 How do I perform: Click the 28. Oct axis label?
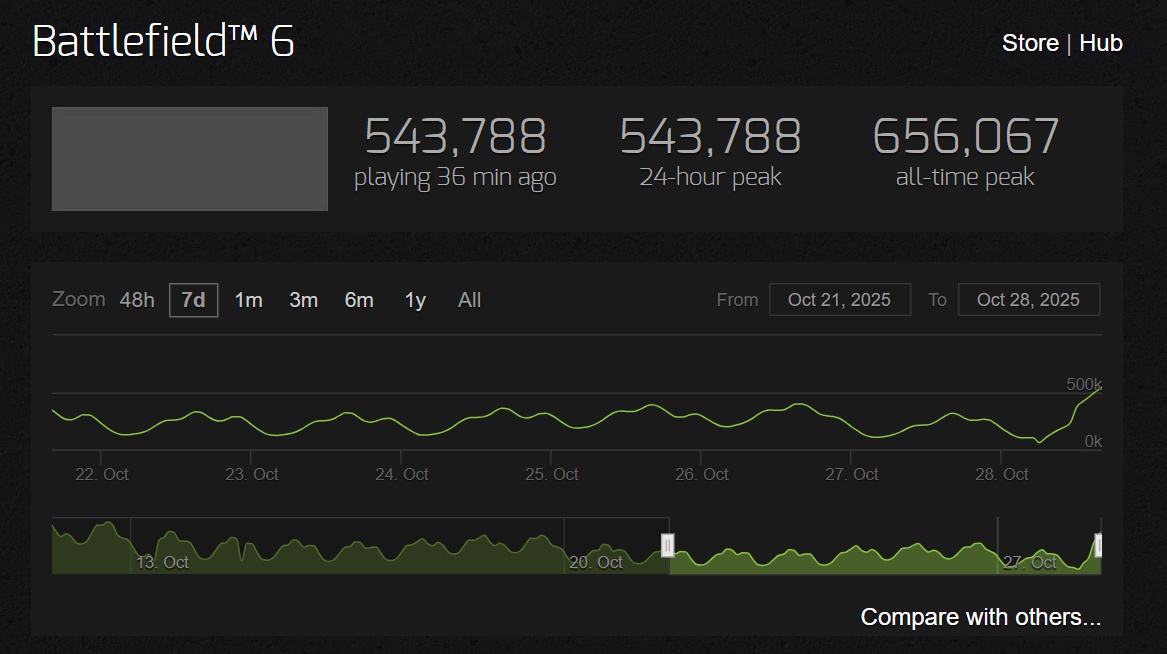click(x=1002, y=474)
